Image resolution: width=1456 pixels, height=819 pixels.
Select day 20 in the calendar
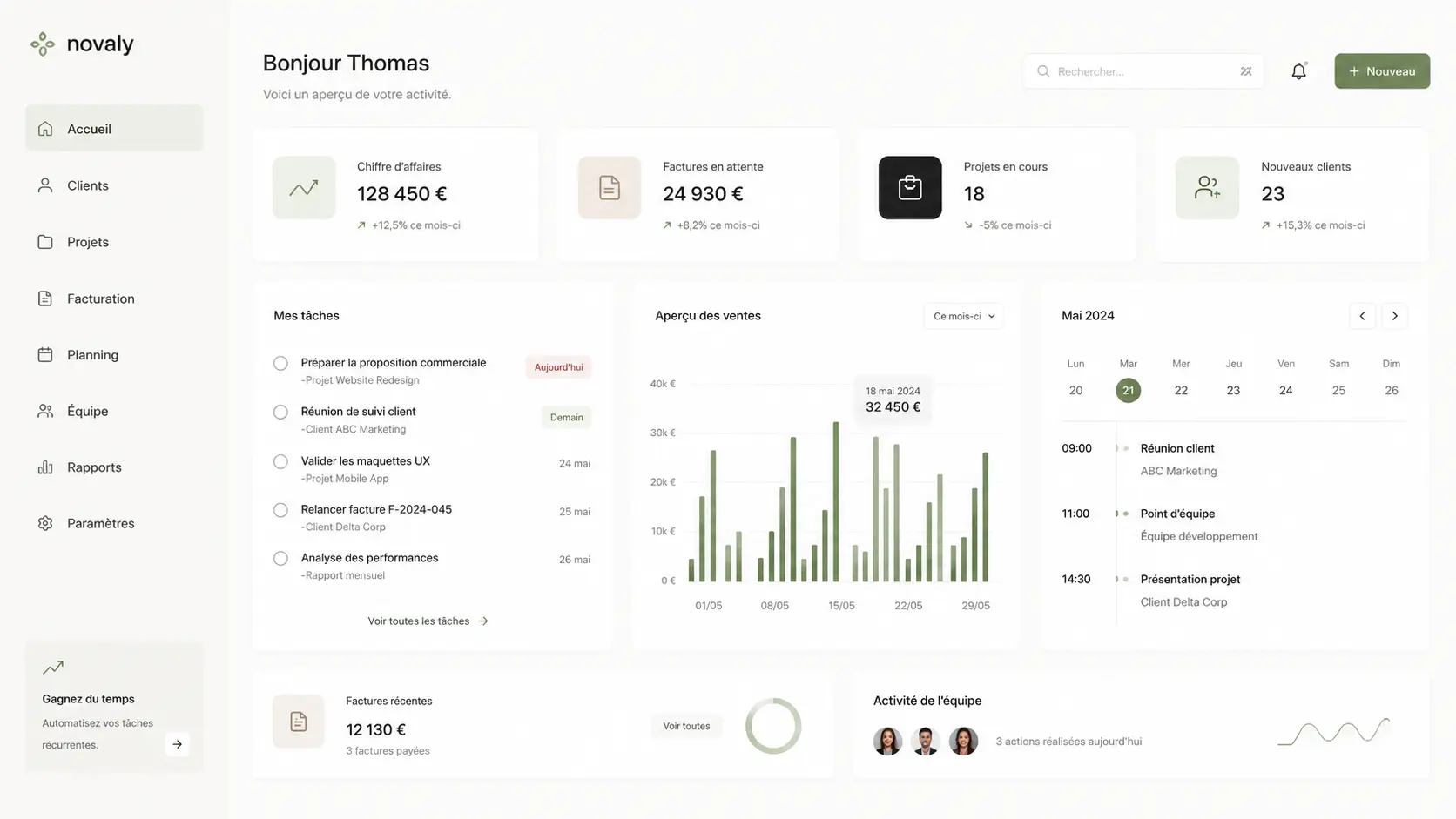tap(1075, 391)
